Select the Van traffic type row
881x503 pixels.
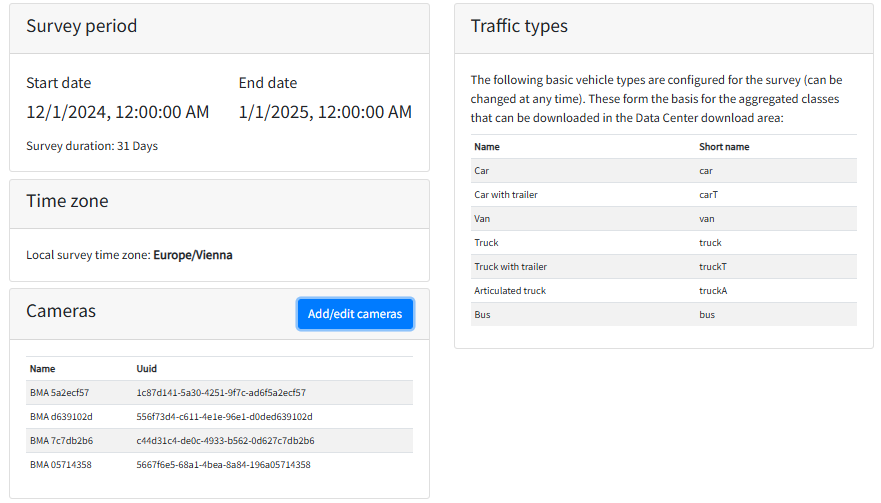(664, 219)
